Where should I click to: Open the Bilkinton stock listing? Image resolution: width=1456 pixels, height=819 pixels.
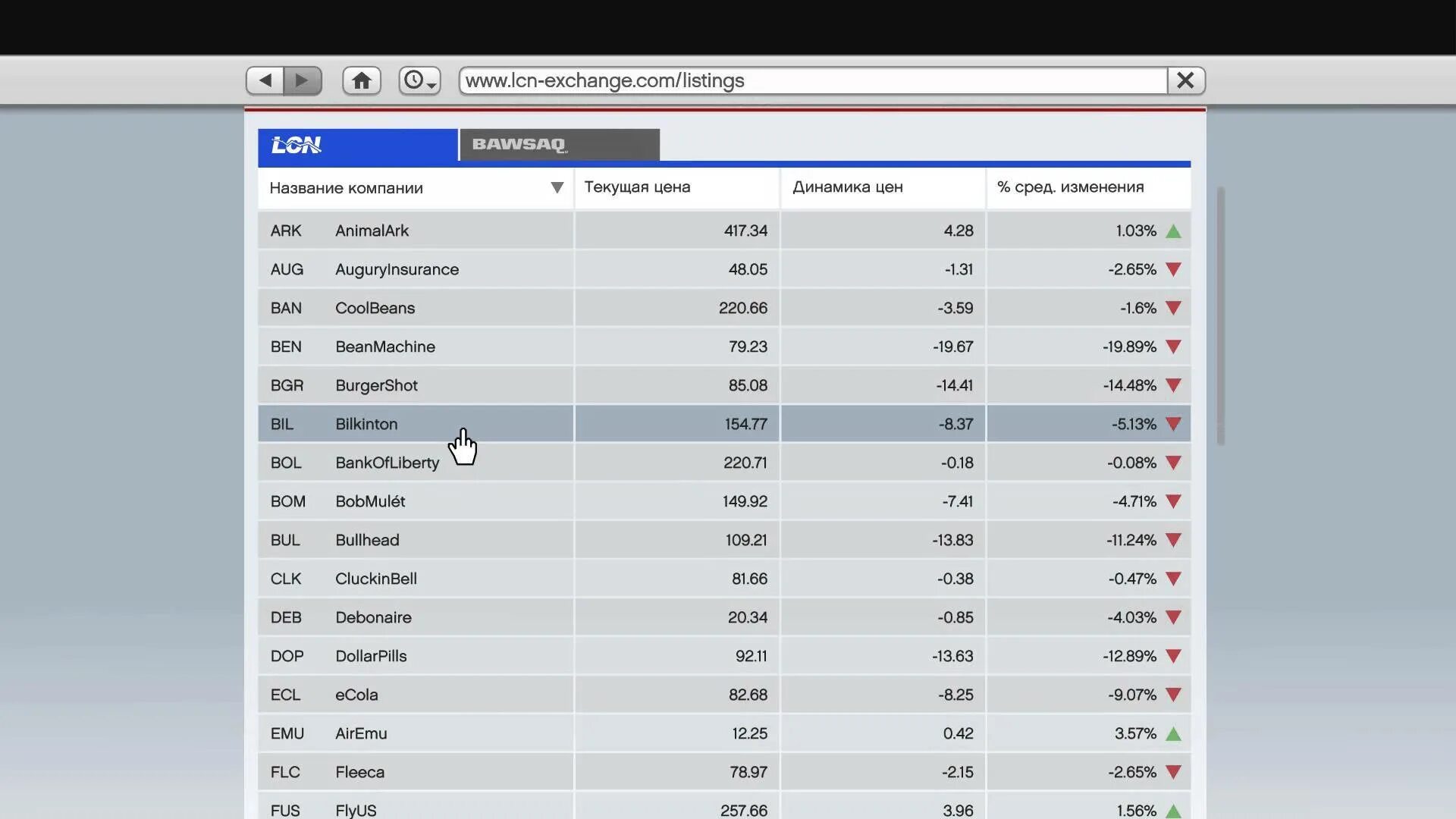[x=366, y=424]
